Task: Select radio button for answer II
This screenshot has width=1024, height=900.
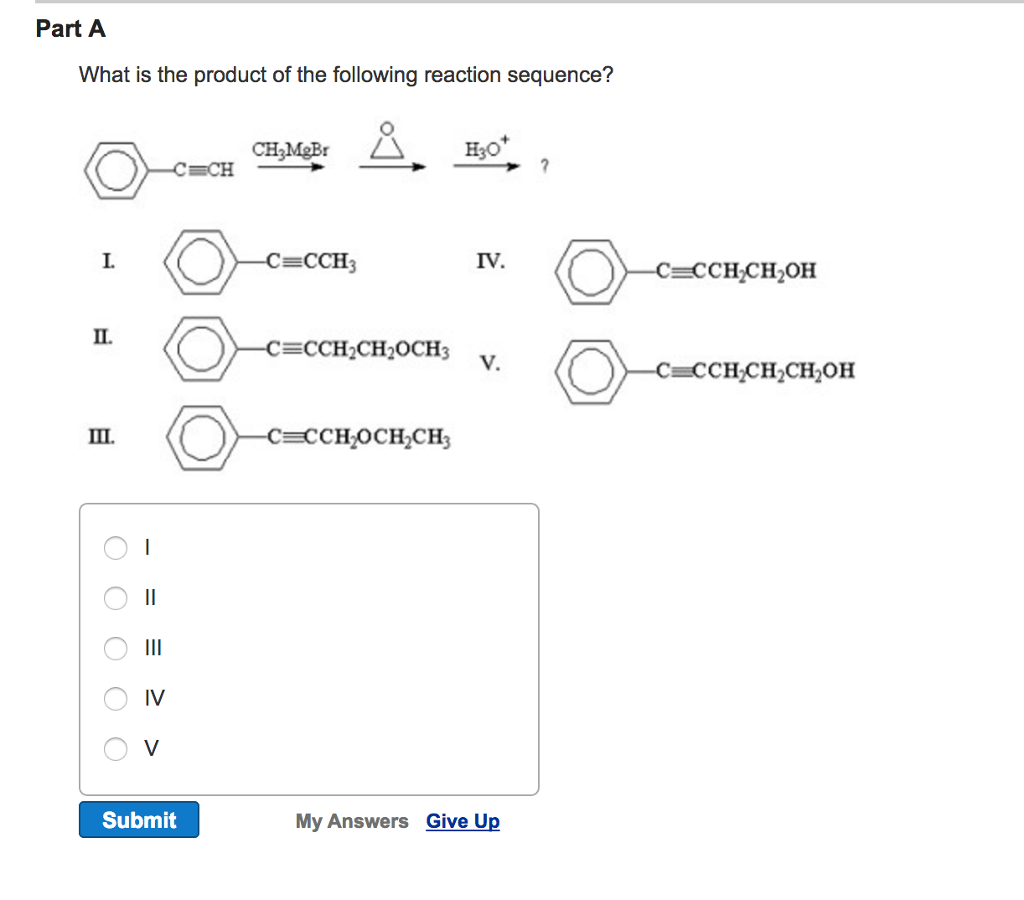Action: 115,598
